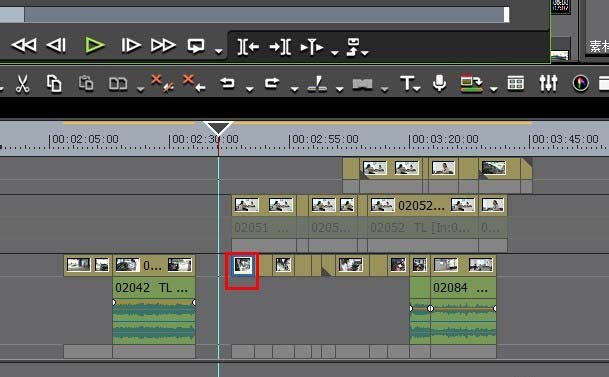Viewport: 609px width, 377px height.
Task: Step back one frame
Action: coord(56,45)
